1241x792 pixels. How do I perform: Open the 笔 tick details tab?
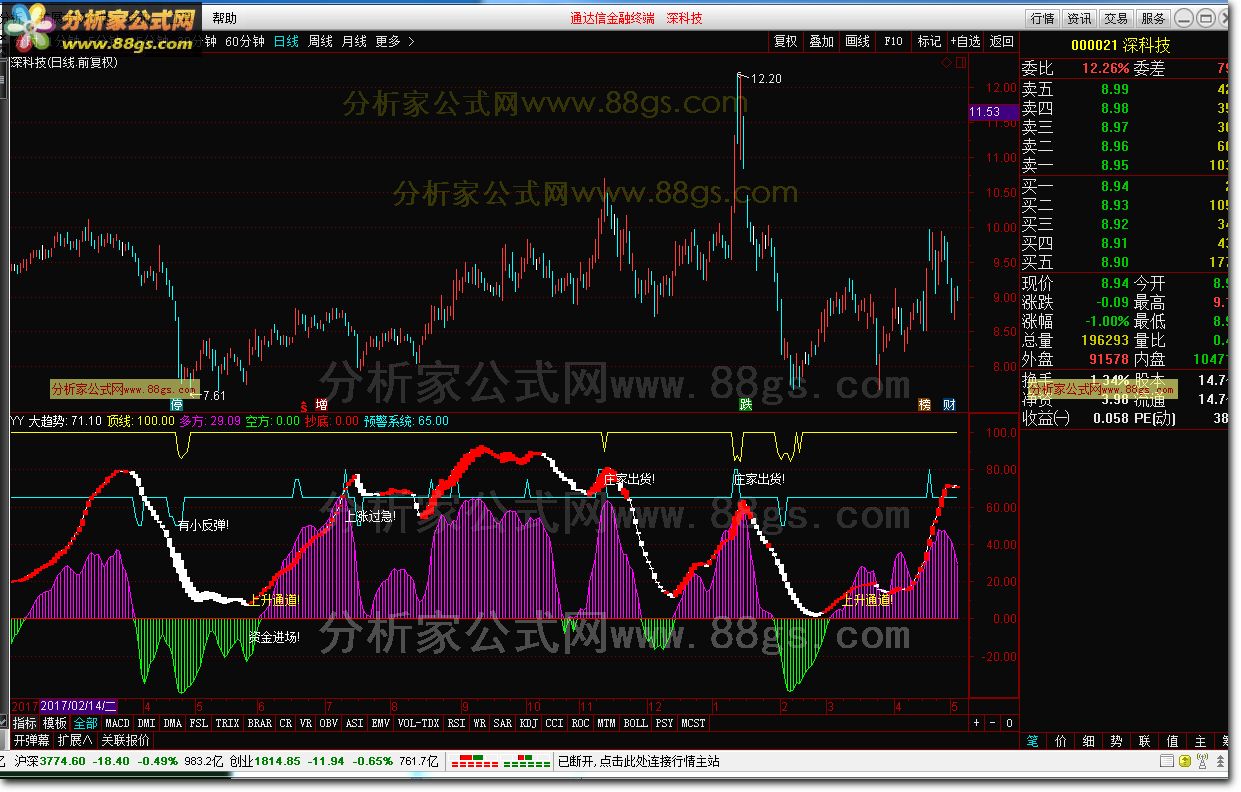click(1033, 742)
